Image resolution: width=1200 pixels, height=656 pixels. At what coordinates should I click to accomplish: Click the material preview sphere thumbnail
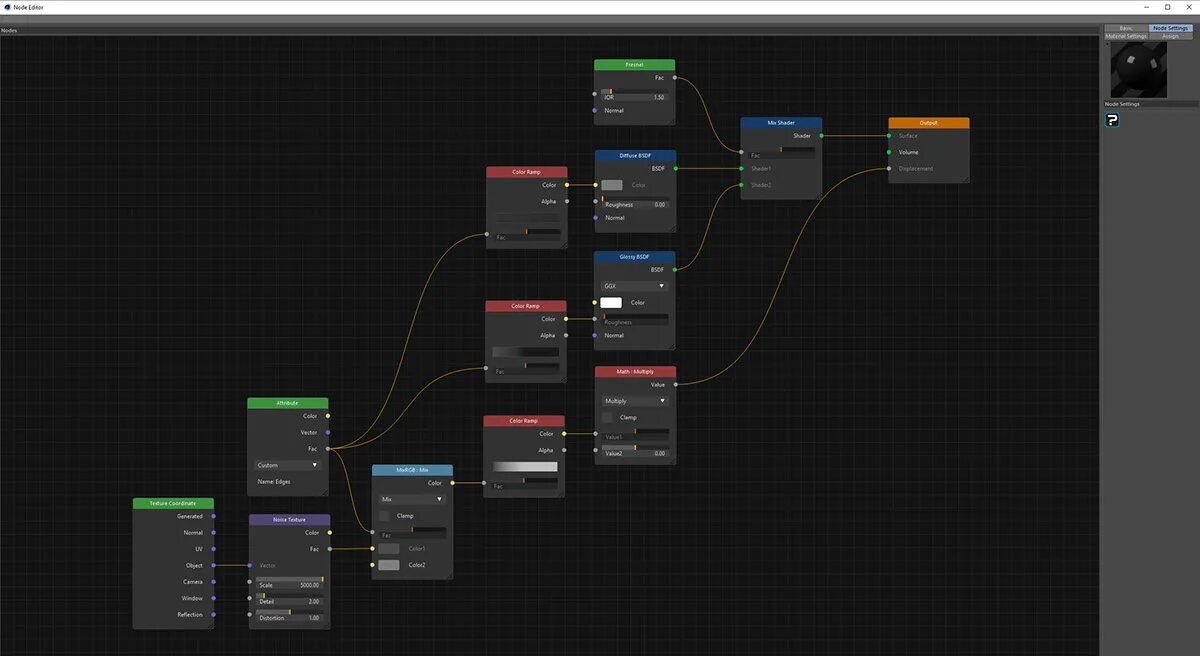click(1139, 68)
